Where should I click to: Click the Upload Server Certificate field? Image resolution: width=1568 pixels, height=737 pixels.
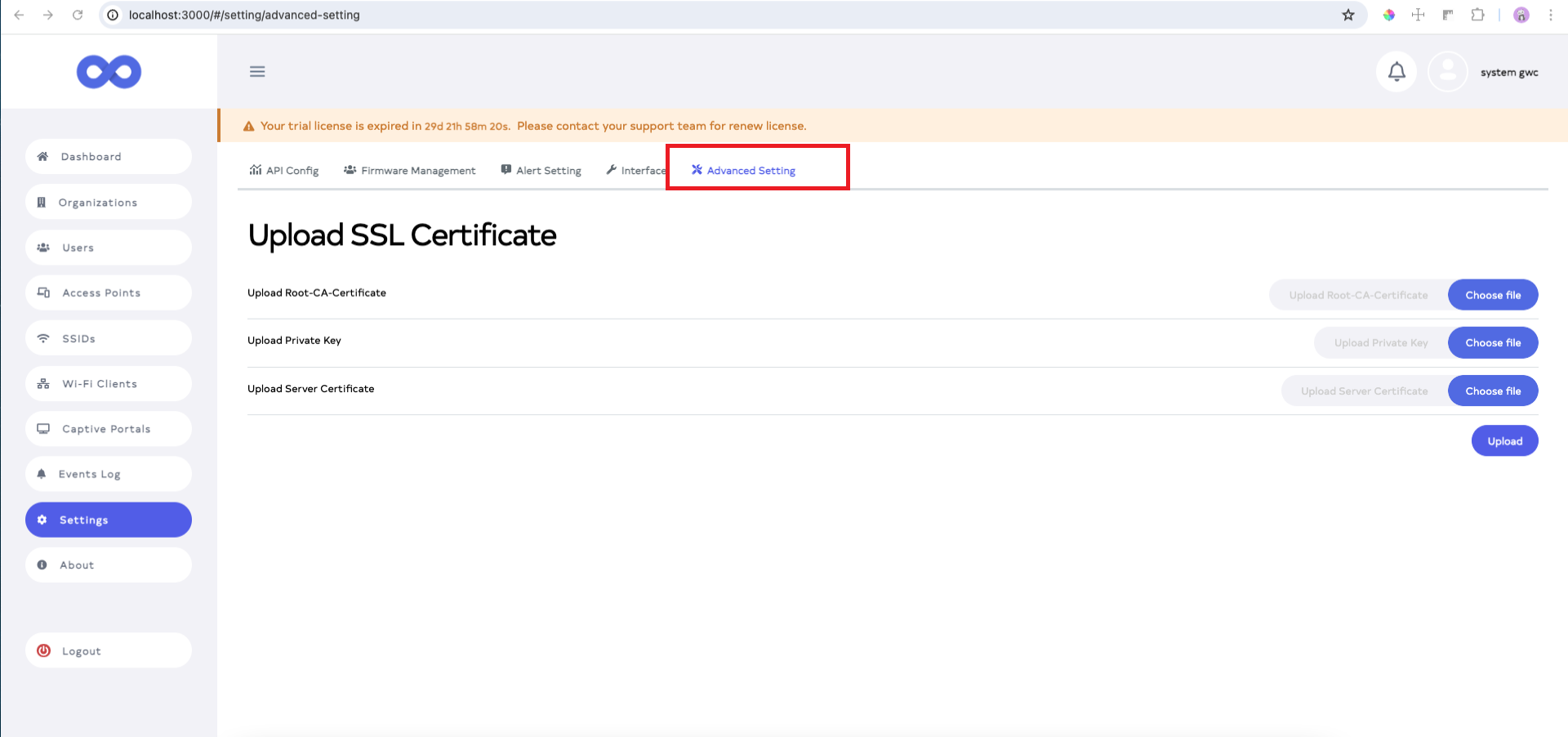[1364, 391]
